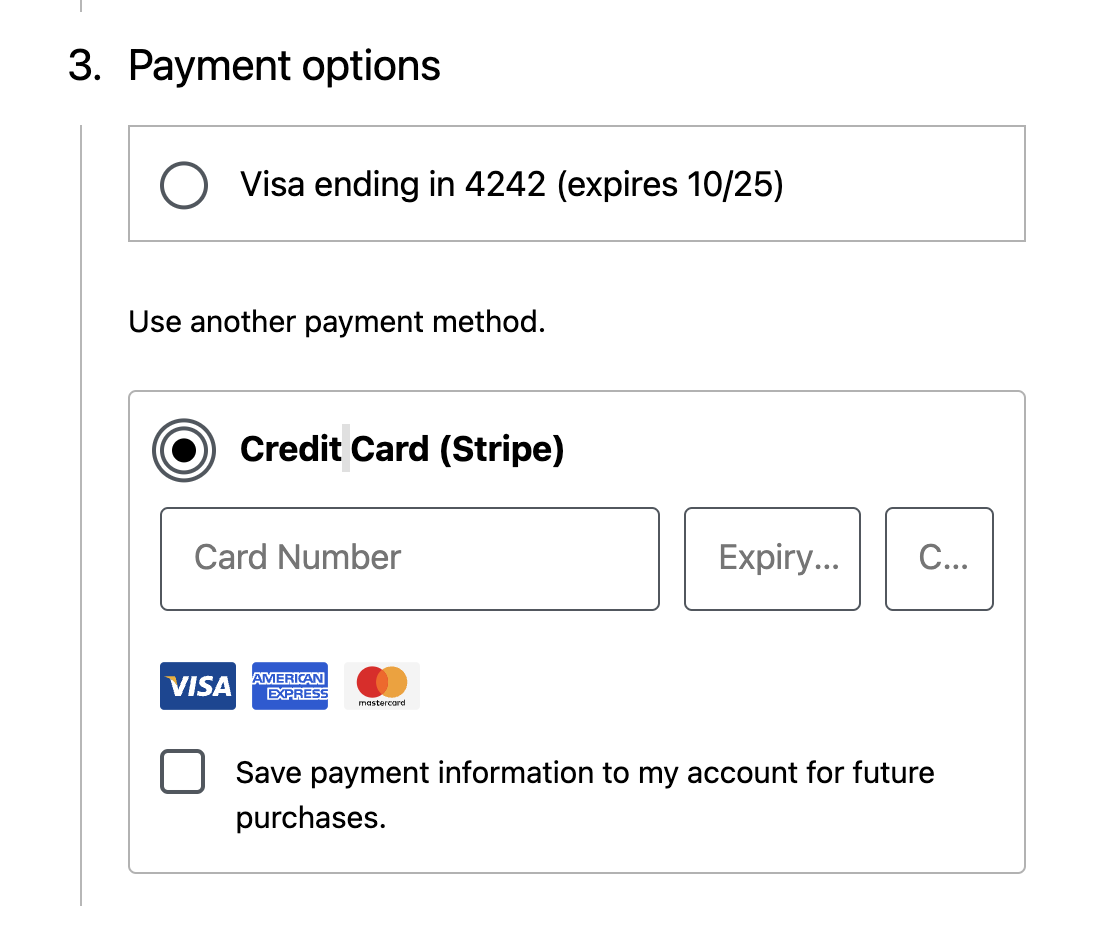Select the Credit Card (Stripe) radio button
The height and width of the screenshot is (938, 1120).
185,450
